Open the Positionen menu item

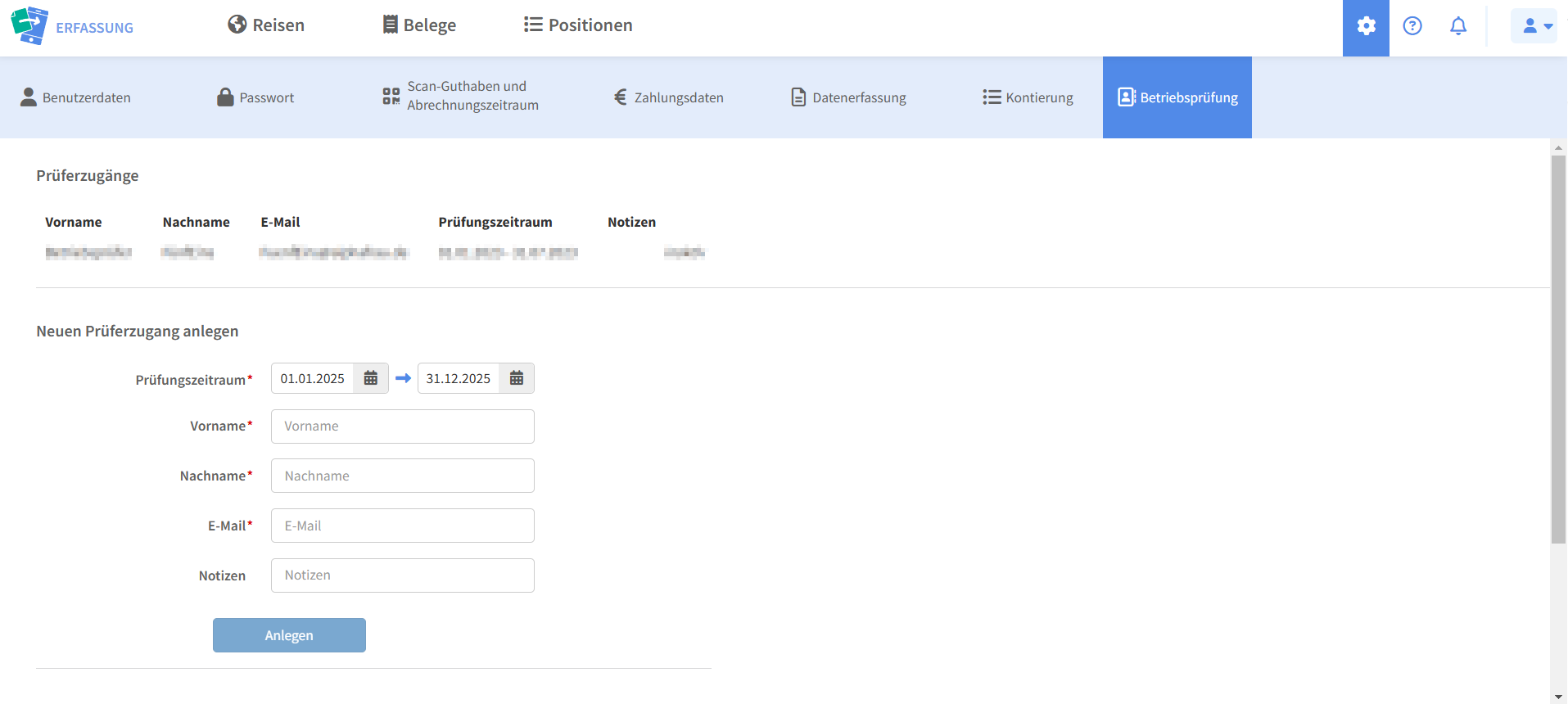coord(578,25)
